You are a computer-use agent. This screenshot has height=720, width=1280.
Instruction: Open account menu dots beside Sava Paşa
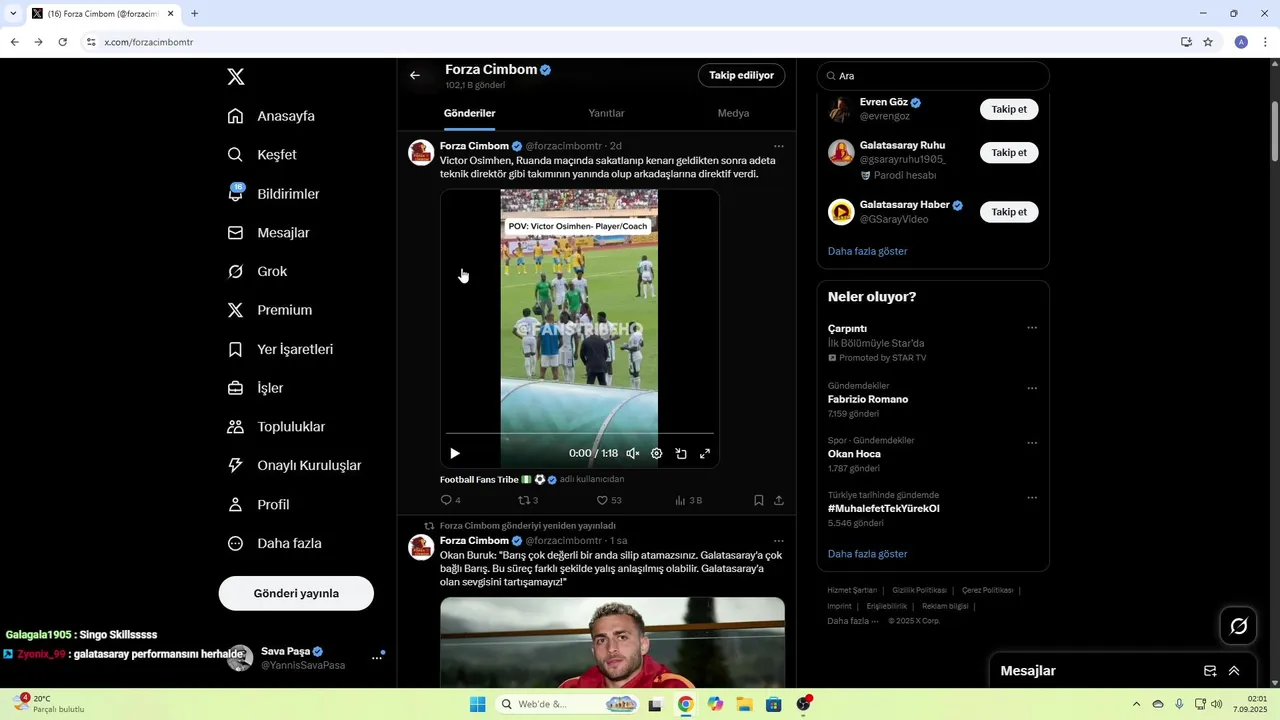tap(378, 657)
